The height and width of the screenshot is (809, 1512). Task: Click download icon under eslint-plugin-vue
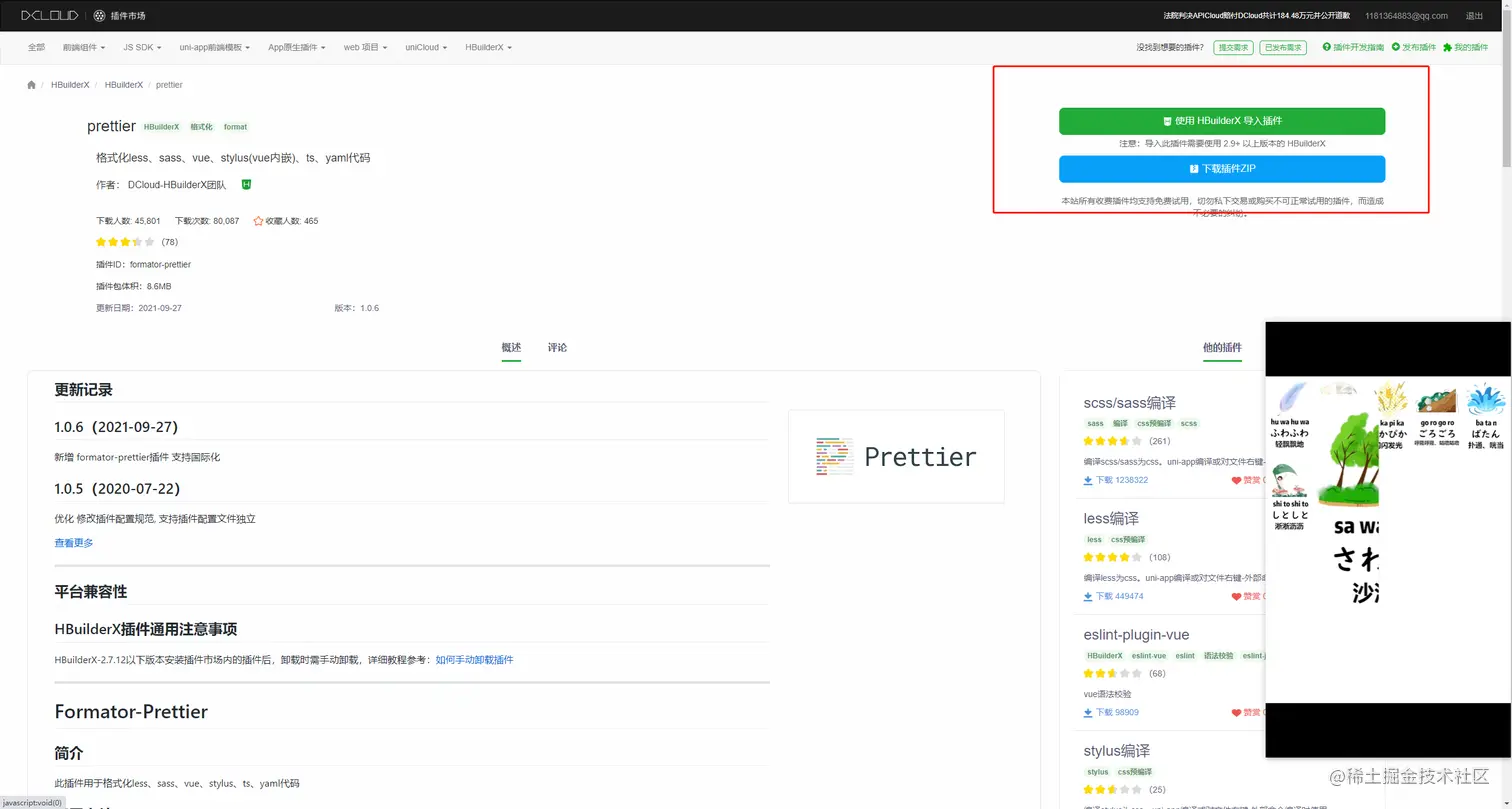(x=1088, y=712)
